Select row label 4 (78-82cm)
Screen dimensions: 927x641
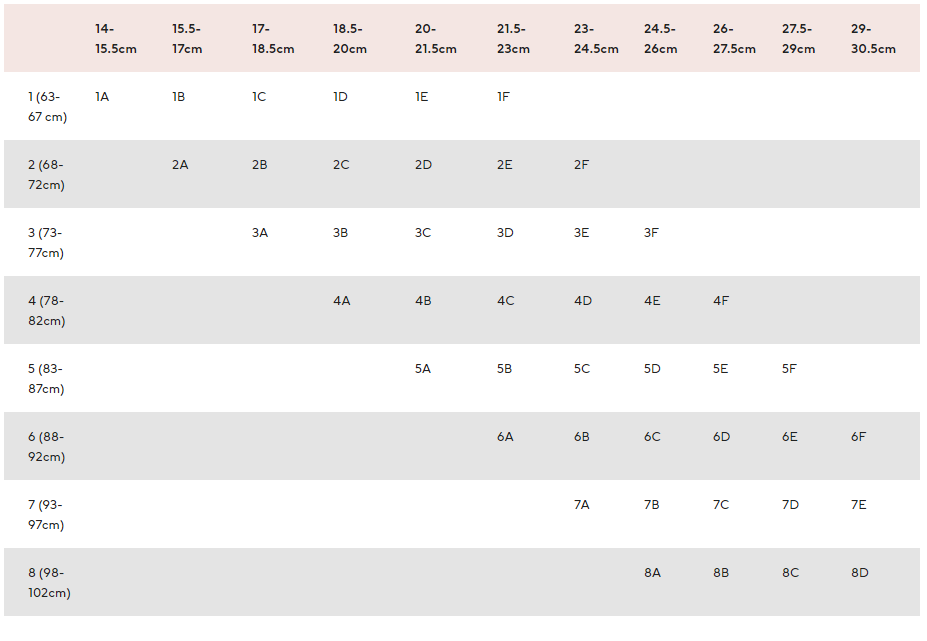(46, 311)
